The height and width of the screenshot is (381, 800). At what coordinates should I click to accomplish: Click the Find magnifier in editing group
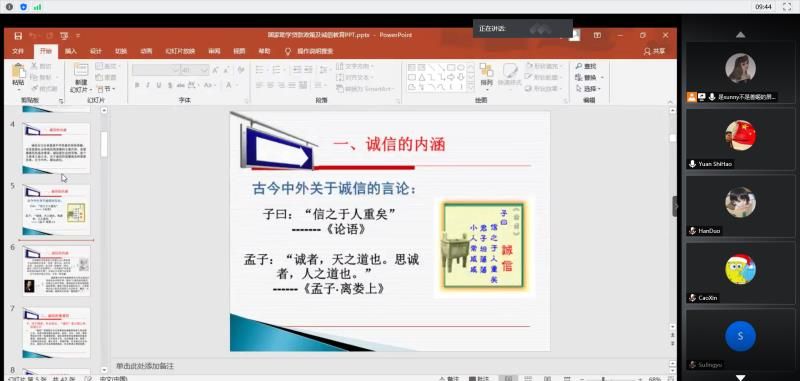click(x=579, y=66)
